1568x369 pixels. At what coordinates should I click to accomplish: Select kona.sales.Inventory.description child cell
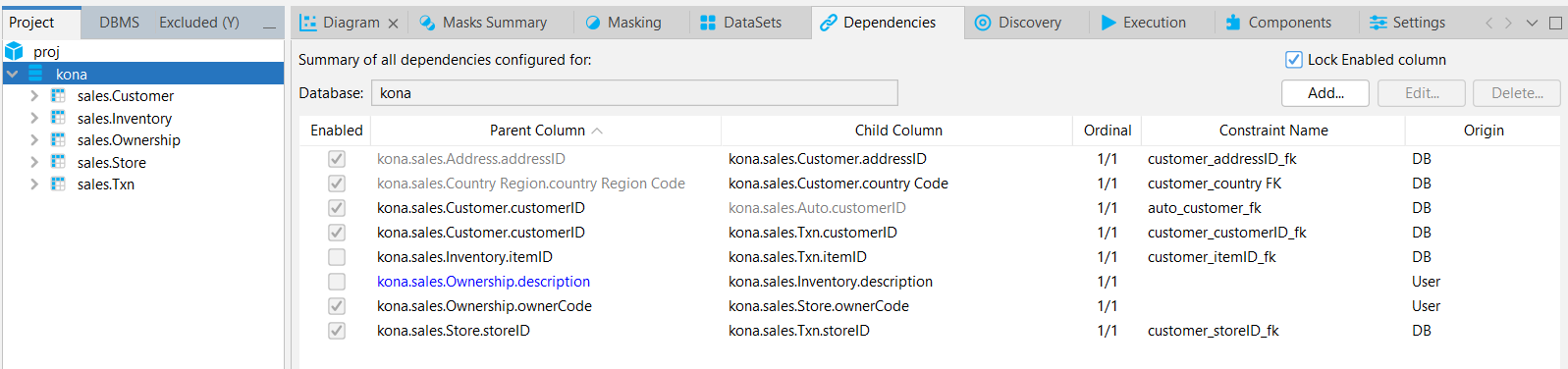tap(831, 282)
